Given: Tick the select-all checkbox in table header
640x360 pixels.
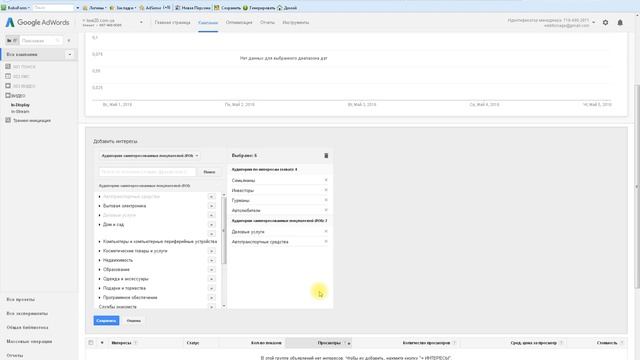Looking at the screenshot, I should (91, 343).
